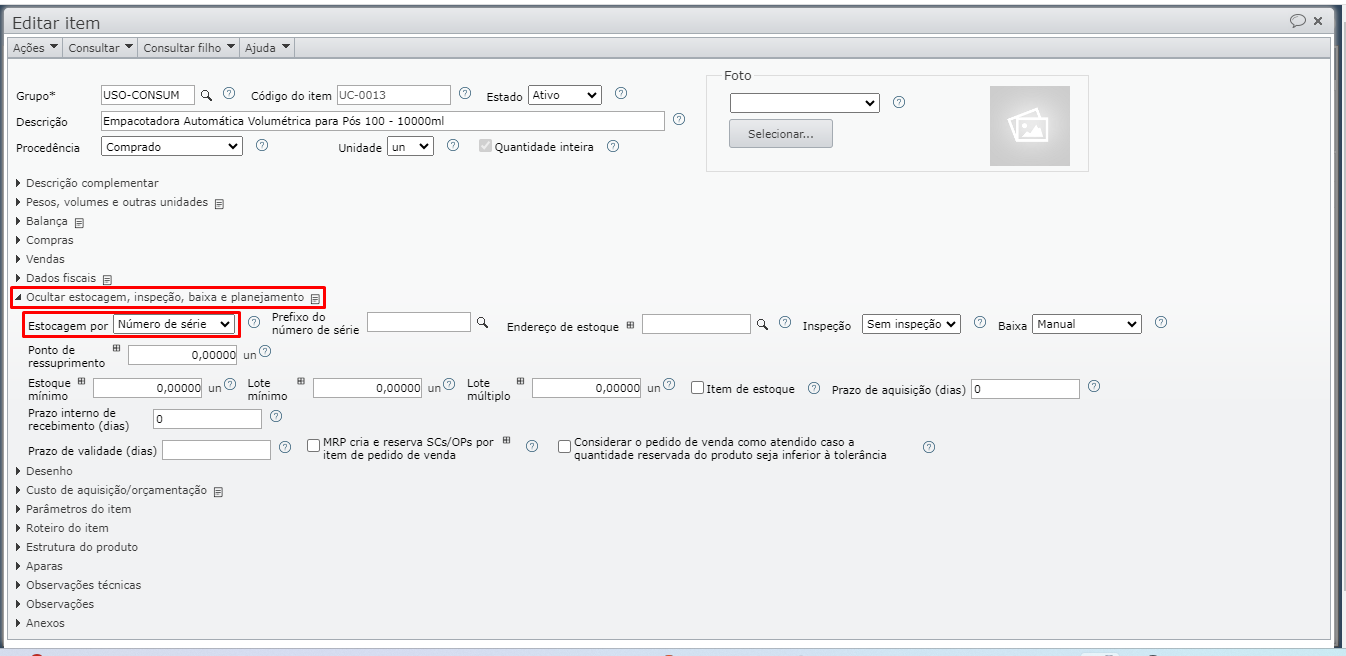
Task: Click help icon for Lote mínimo
Action: [x=449, y=384]
